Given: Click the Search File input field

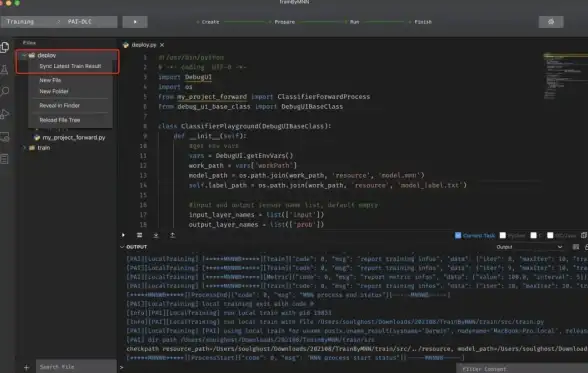Looking at the screenshot, I should 76,367.
